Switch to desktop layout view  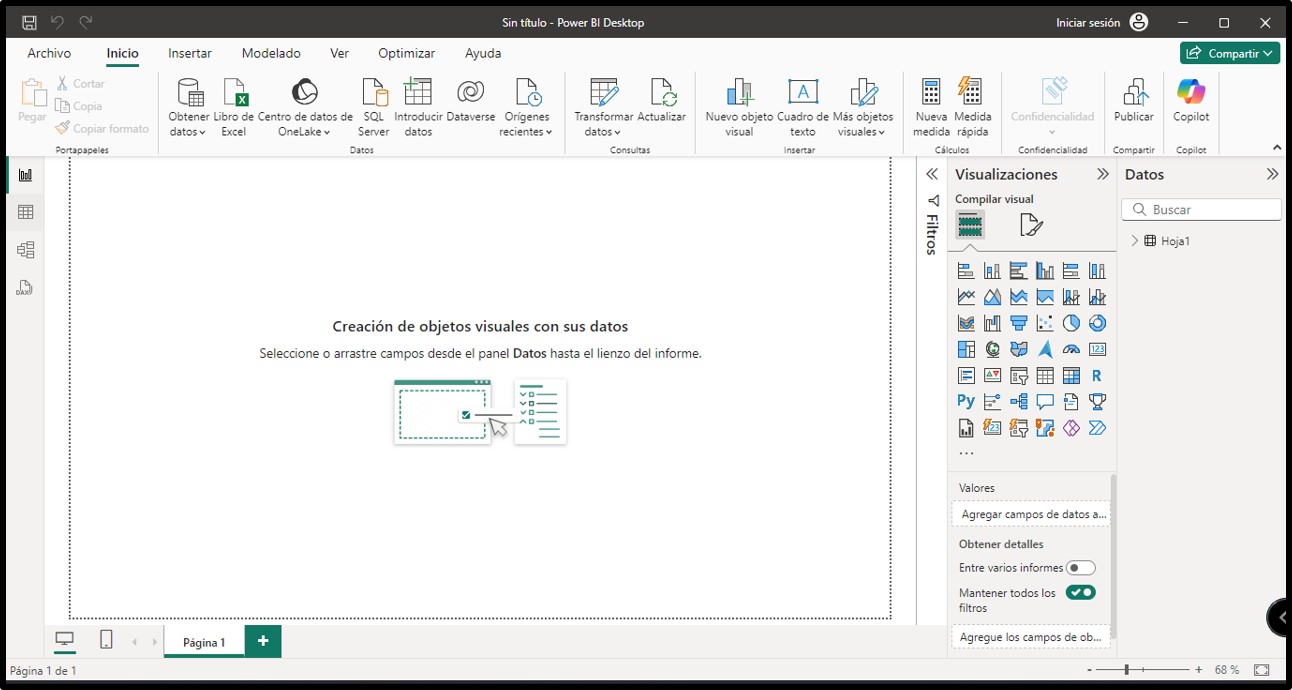(x=64, y=641)
